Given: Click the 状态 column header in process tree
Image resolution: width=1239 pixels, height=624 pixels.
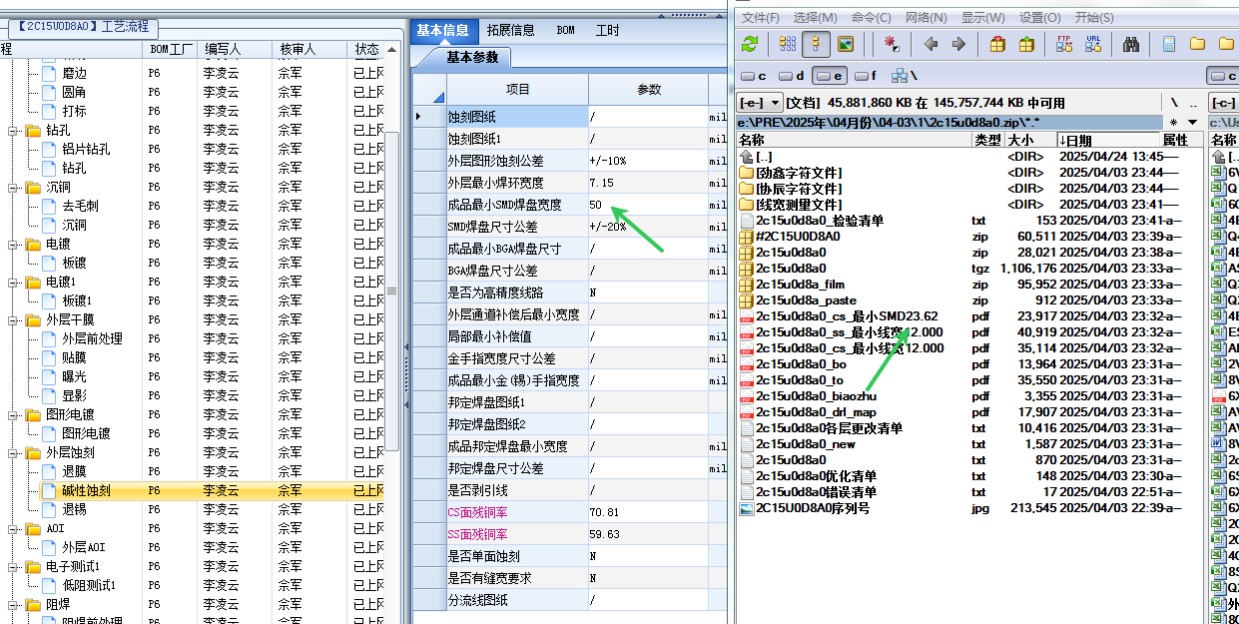Looking at the screenshot, I should coord(368,49).
